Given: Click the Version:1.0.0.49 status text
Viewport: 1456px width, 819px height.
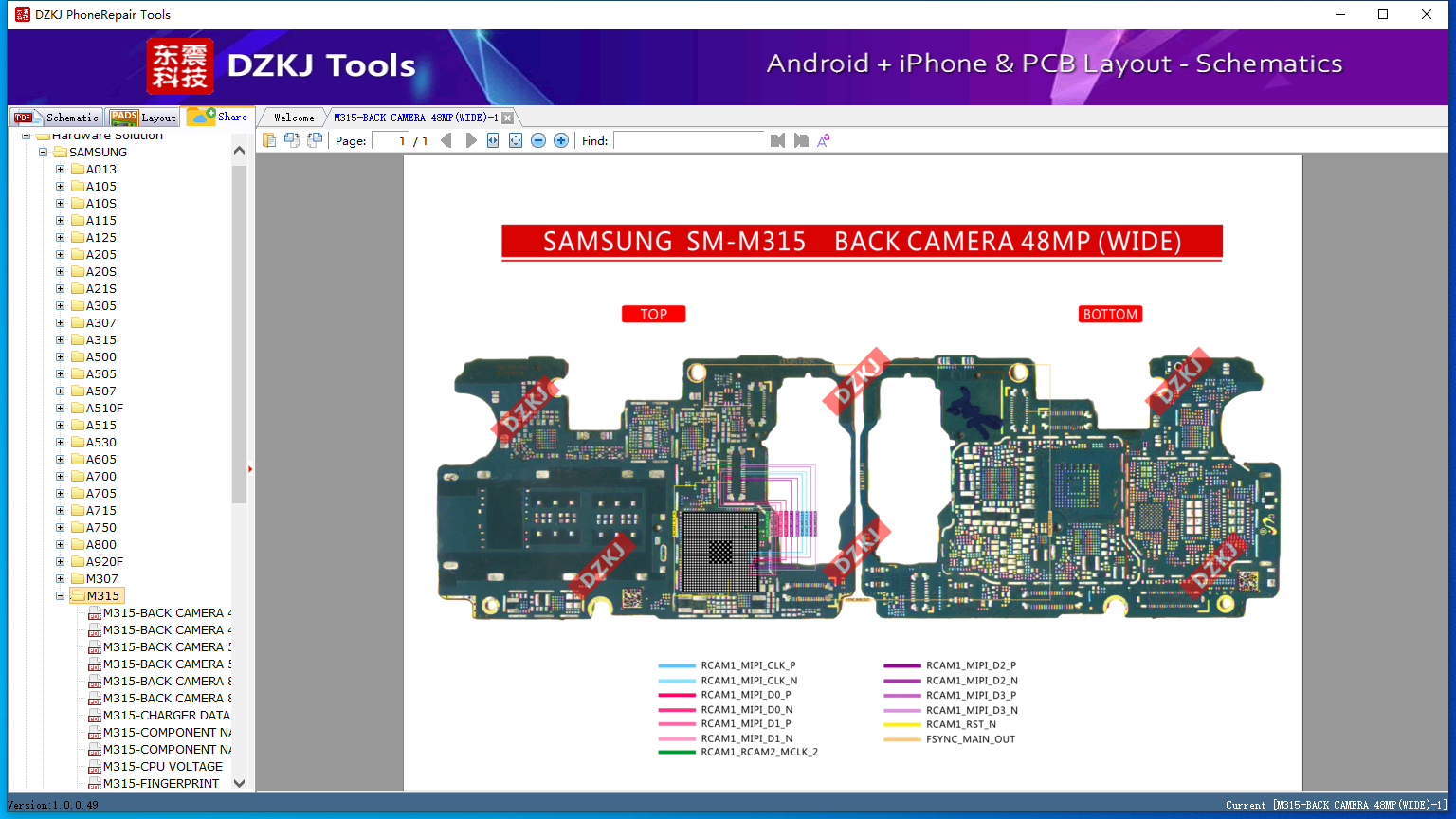Looking at the screenshot, I should tap(53, 805).
